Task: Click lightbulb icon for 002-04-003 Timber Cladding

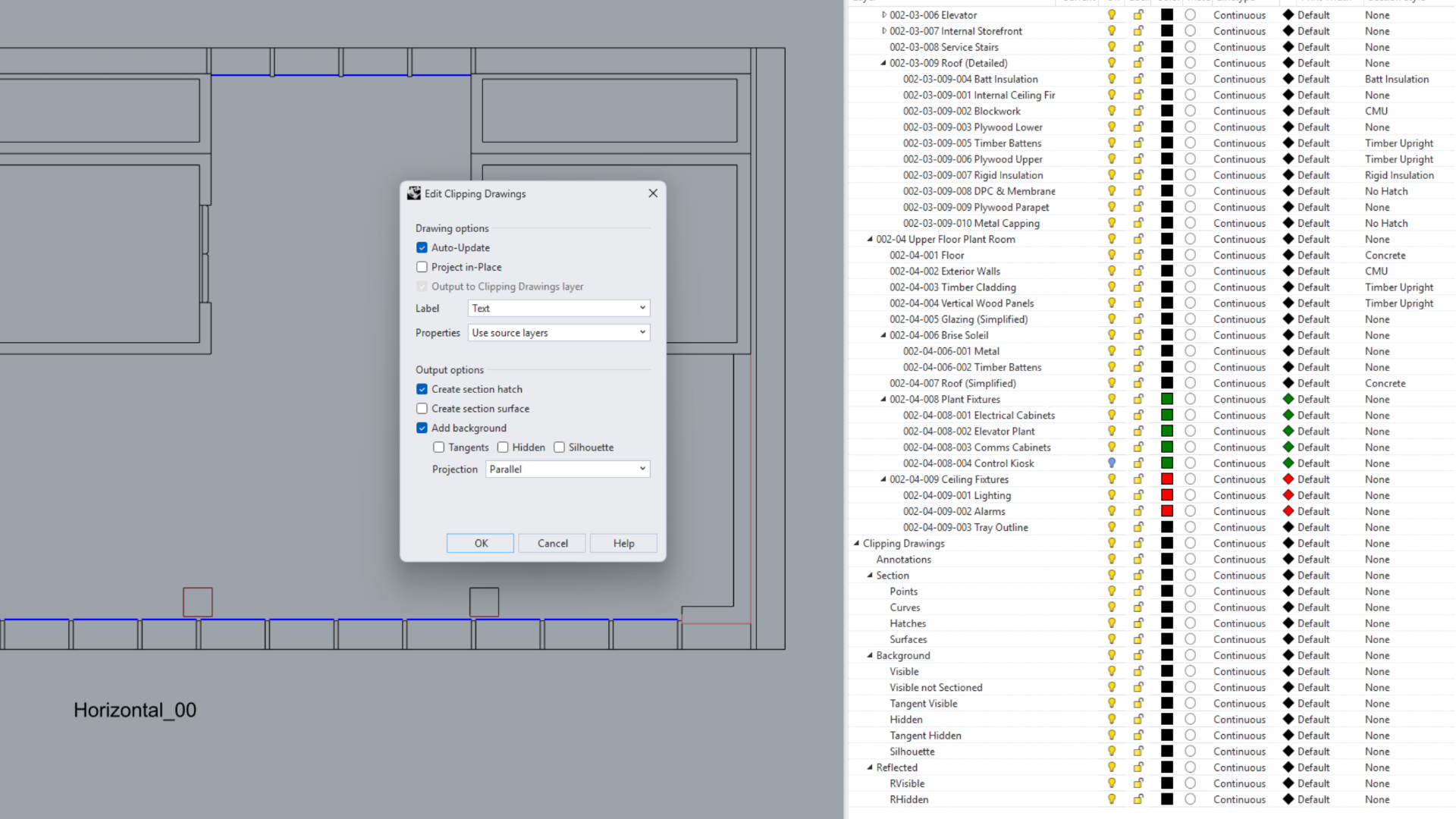Action: [1112, 287]
